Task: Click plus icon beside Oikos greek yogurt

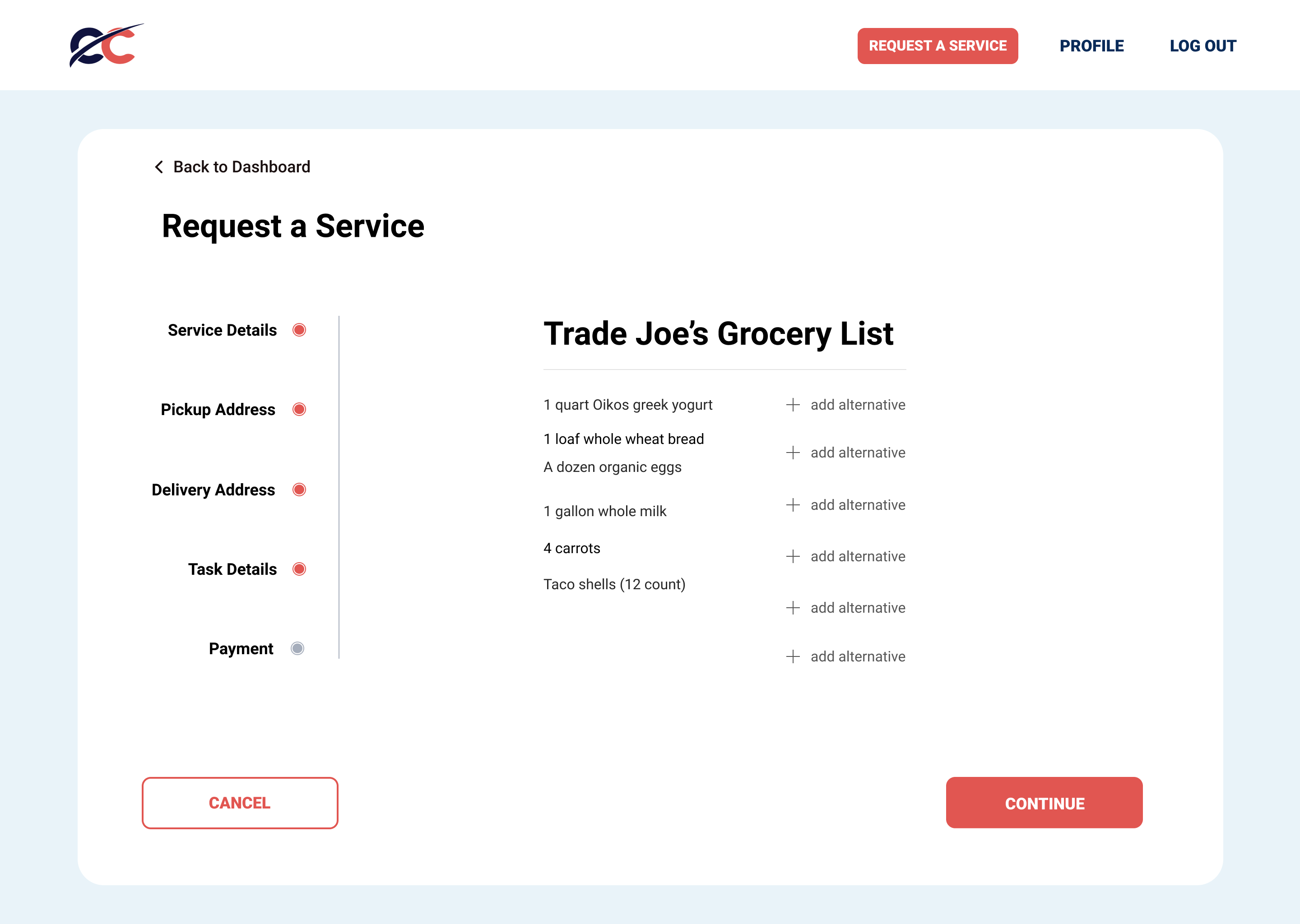Action: [x=793, y=405]
